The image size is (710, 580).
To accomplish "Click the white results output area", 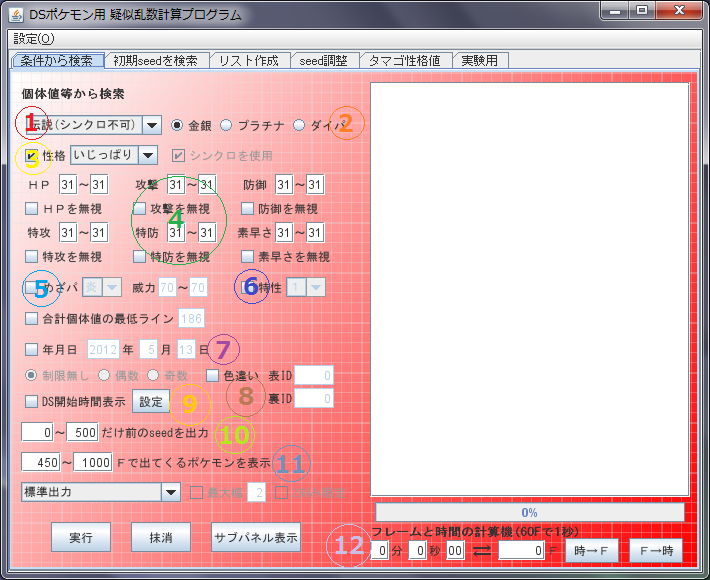I will point(530,289).
